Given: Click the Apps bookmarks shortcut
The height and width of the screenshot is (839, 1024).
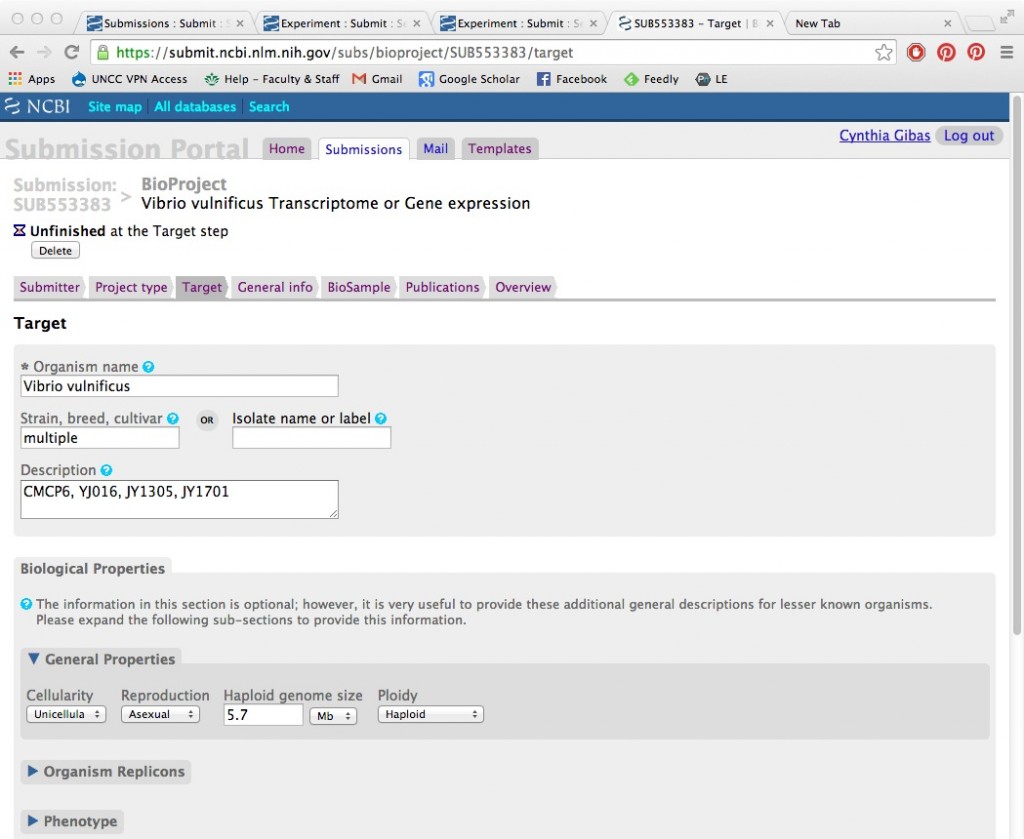Looking at the screenshot, I should pyautogui.click(x=32, y=79).
